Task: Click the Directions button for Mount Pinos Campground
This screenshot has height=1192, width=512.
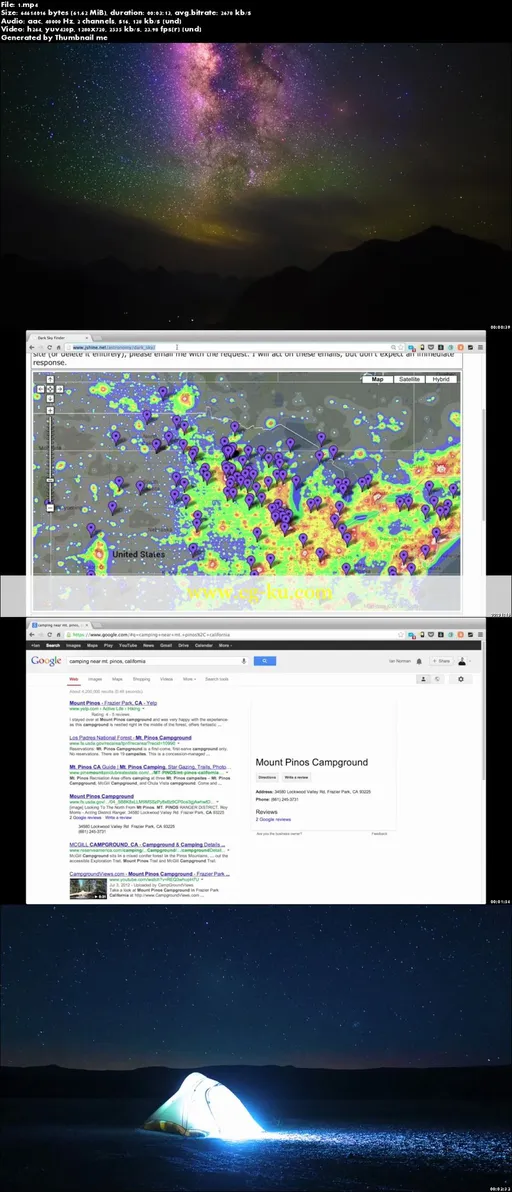Action: pos(267,778)
